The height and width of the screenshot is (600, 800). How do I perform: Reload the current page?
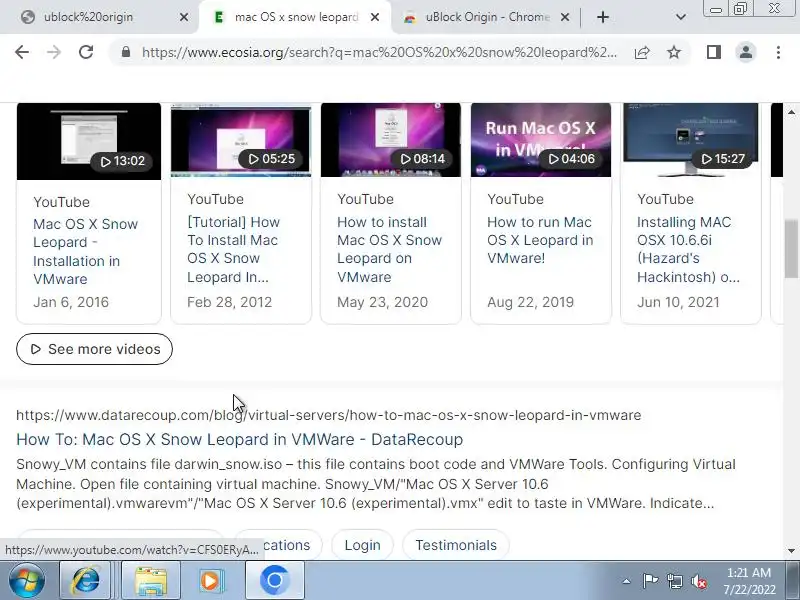pos(86,52)
